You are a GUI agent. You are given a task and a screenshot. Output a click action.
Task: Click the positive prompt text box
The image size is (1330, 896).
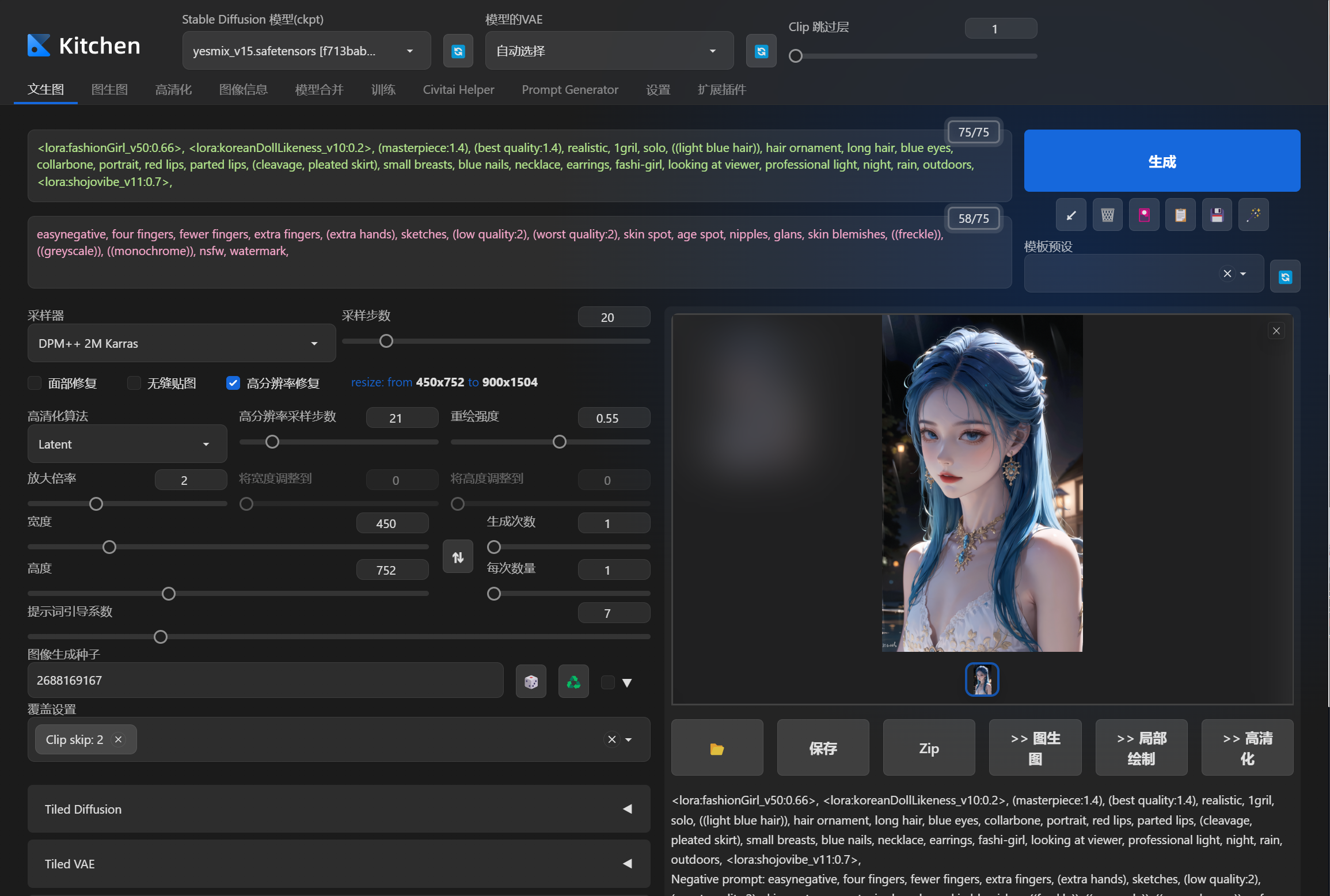(x=519, y=165)
